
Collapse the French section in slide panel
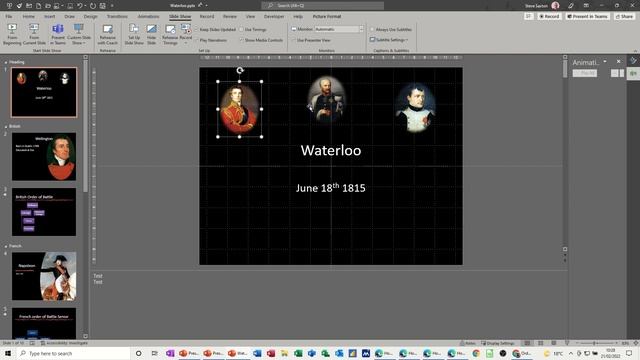[x=6, y=247]
